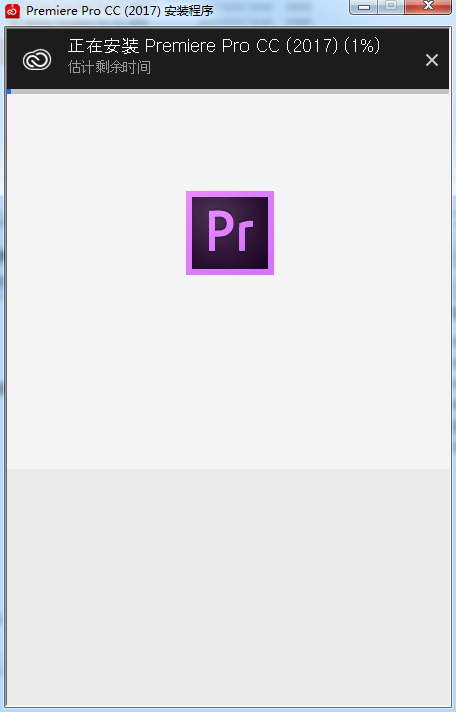This screenshot has width=456, height=712.
Task: Click the blank area above the Pr logo
Action: pos(229,142)
